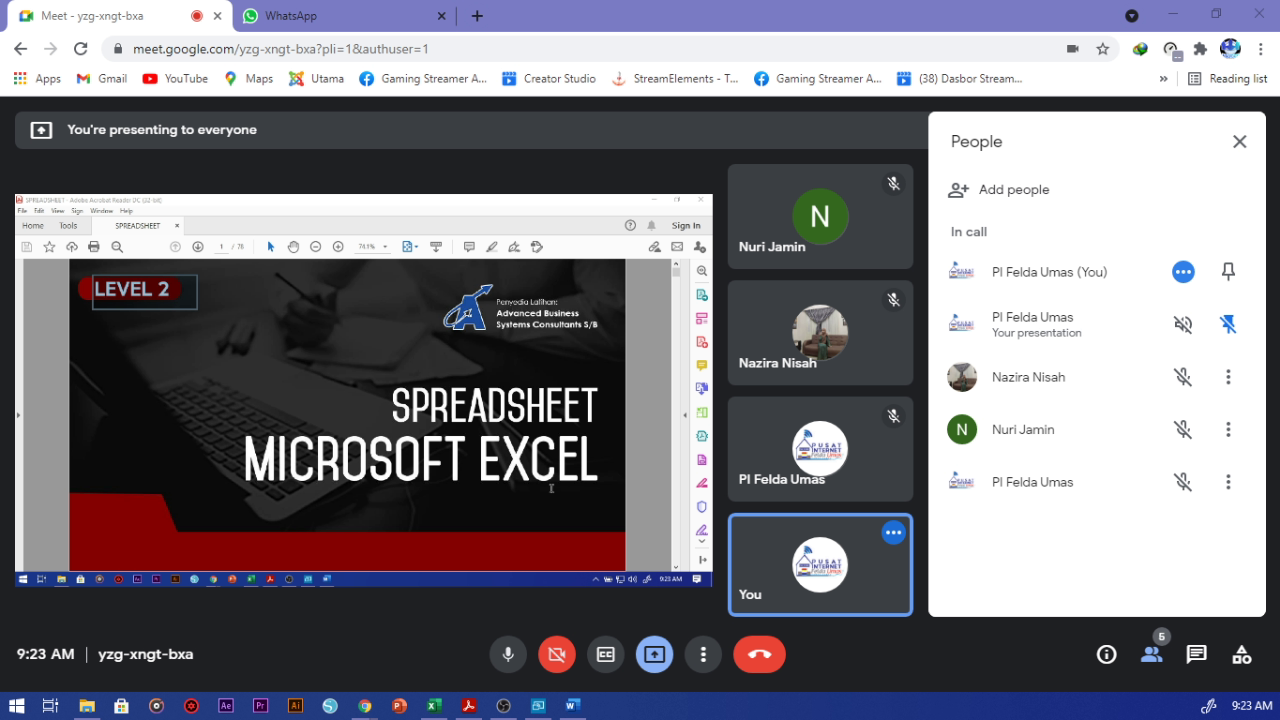
Task: Open Excel from the Windows taskbar
Action: click(x=434, y=706)
